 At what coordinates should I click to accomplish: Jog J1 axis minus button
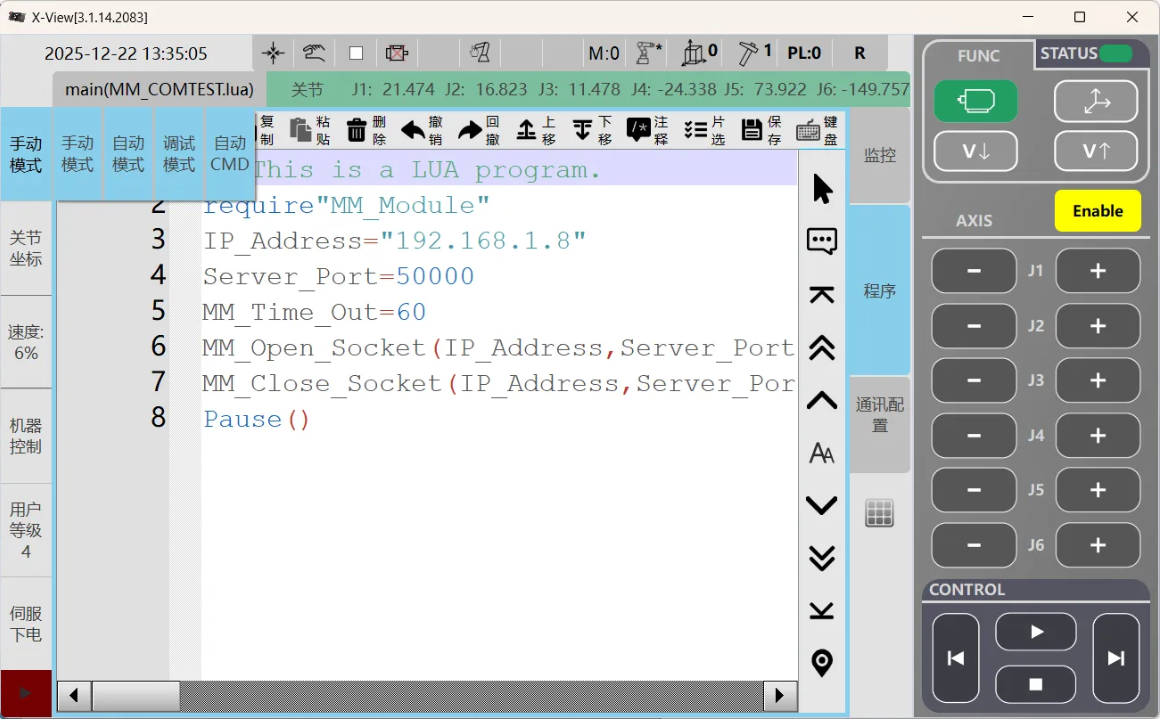974,271
